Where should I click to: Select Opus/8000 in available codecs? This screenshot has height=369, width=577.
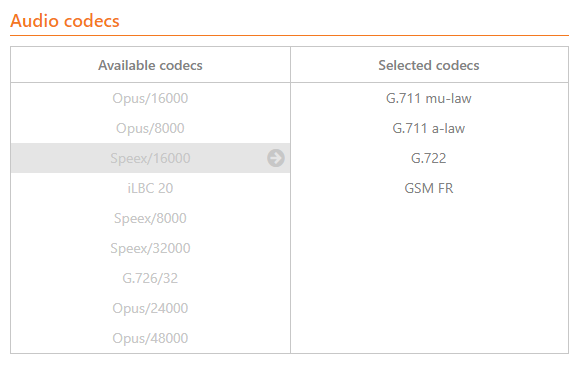tap(150, 128)
